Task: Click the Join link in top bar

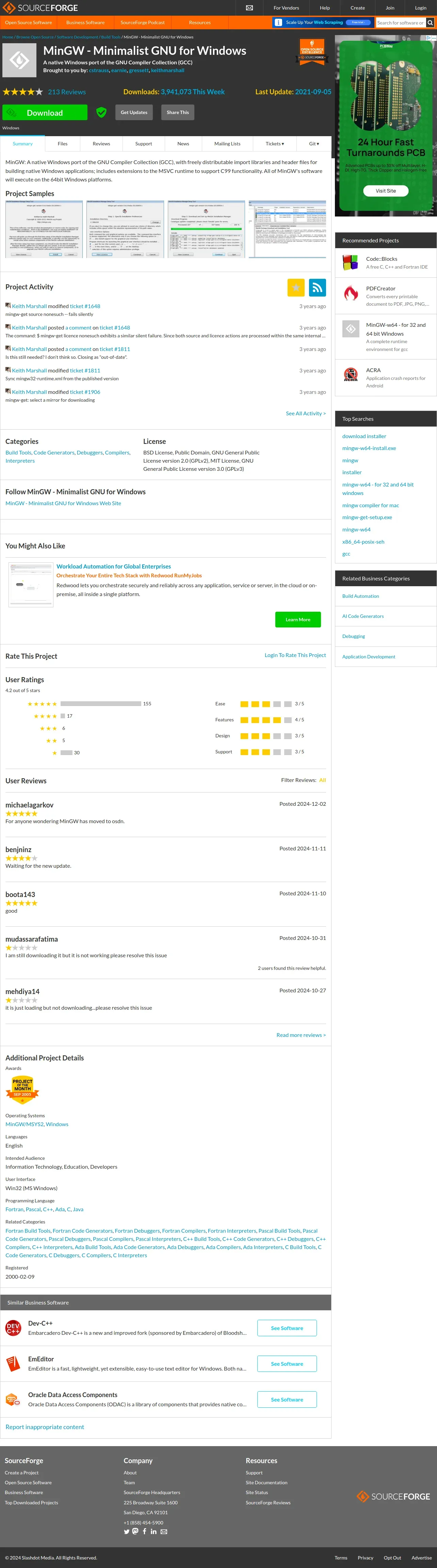Action: click(390, 8)
